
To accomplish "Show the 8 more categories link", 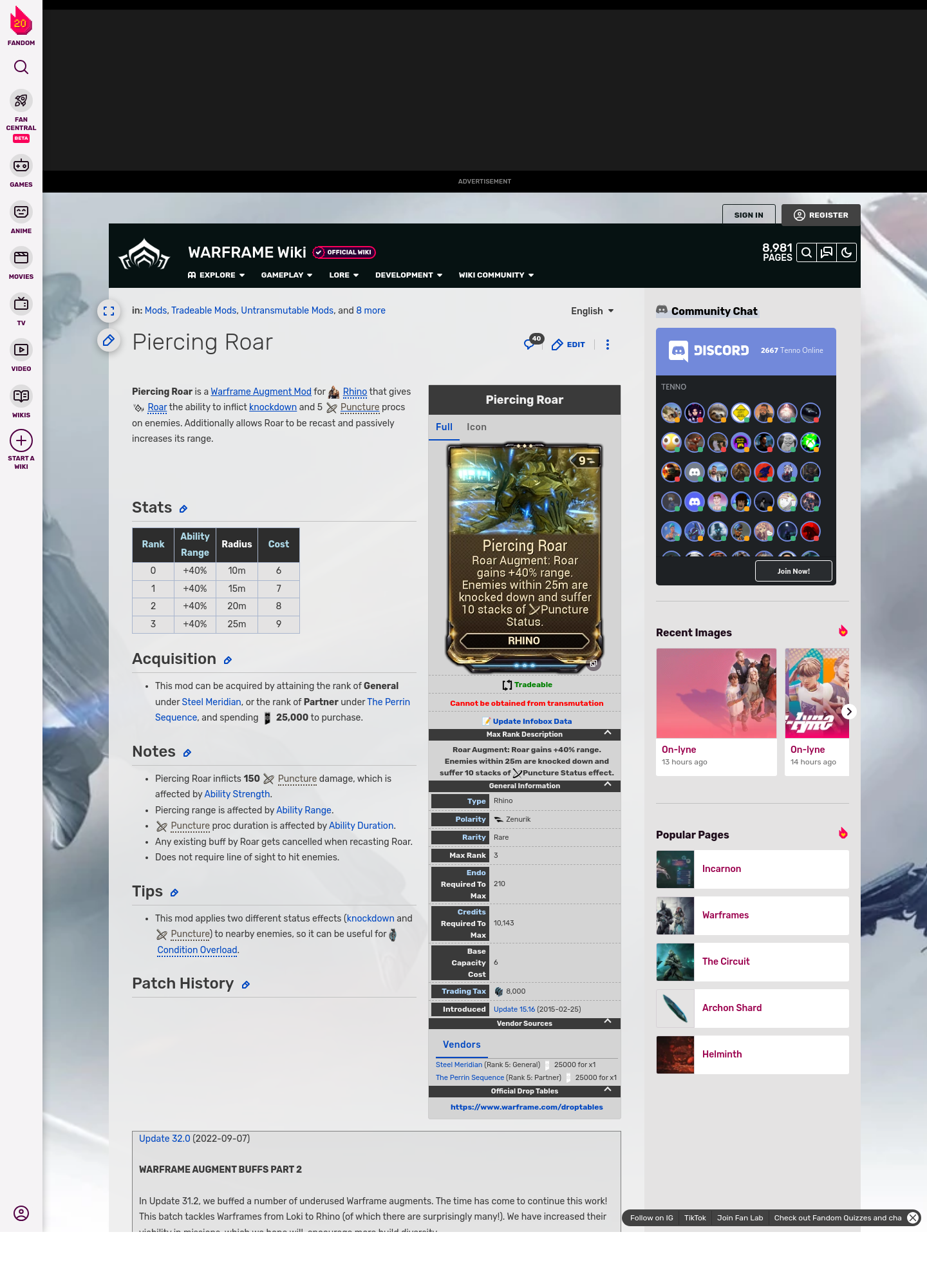I will (371, 310).
